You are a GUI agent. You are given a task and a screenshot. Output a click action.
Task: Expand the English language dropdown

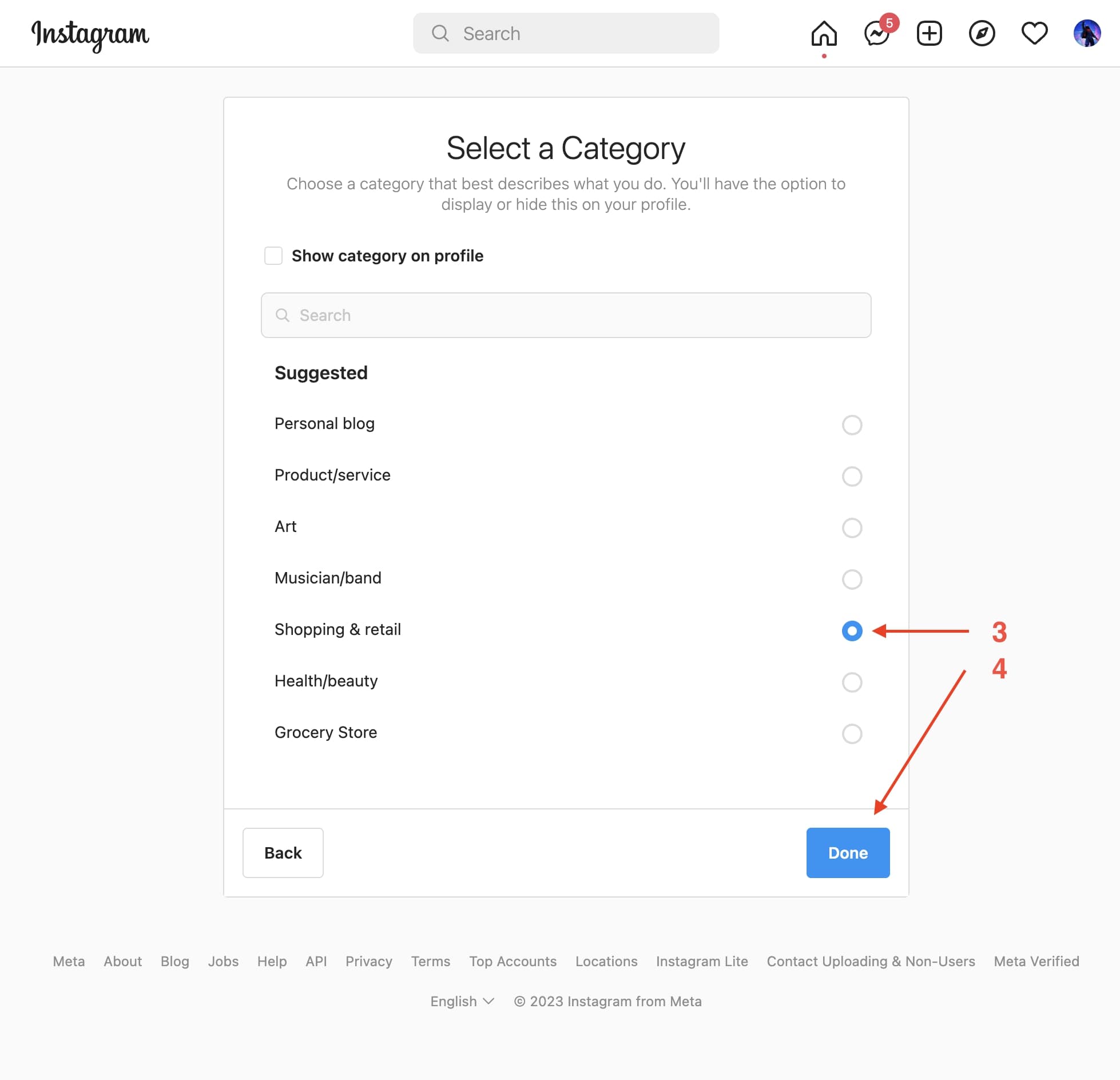462,1001
